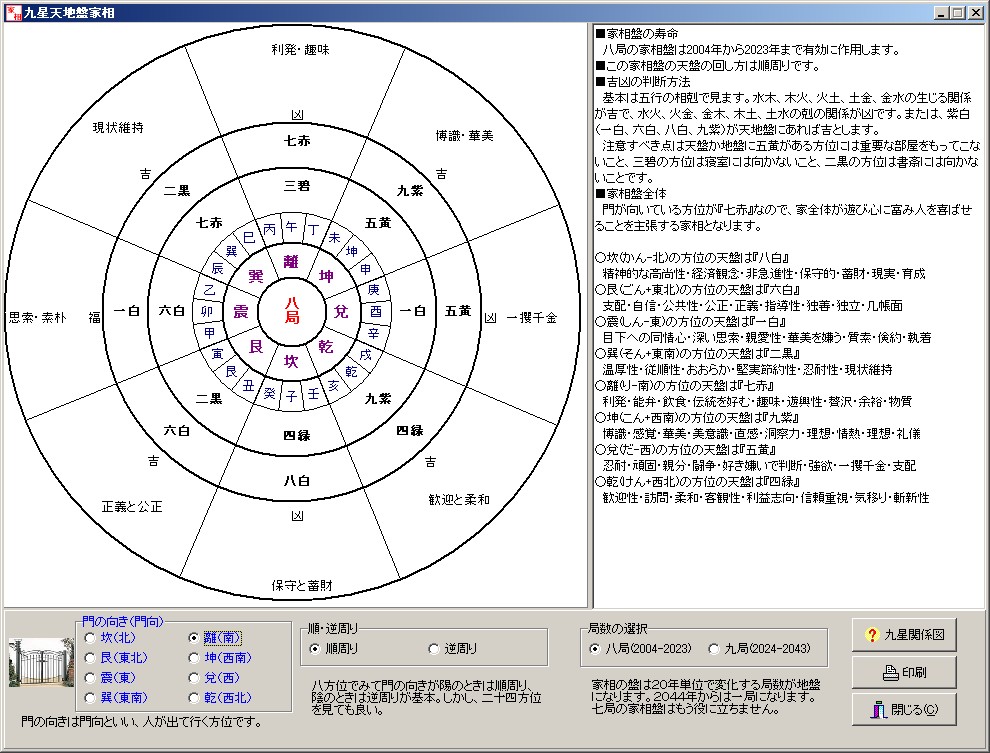Click the 福 mark in the east sector
This screenshot has width=990, height=753.
pyautogui.click(x=95, y=317)
